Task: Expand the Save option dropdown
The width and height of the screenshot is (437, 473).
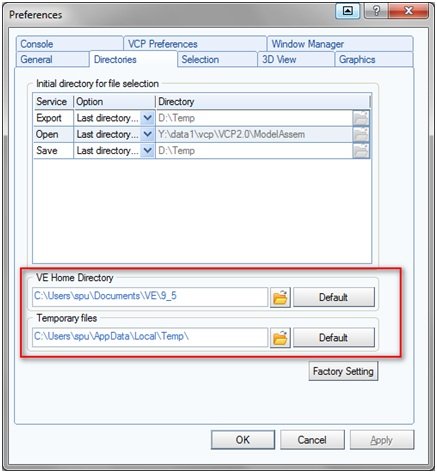Action: [x=147, y=151]
